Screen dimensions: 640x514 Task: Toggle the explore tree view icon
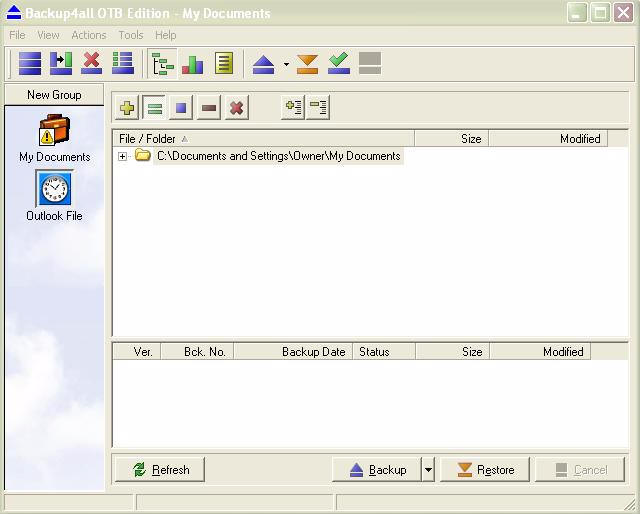pyautogui.click(x=162, y=63)
